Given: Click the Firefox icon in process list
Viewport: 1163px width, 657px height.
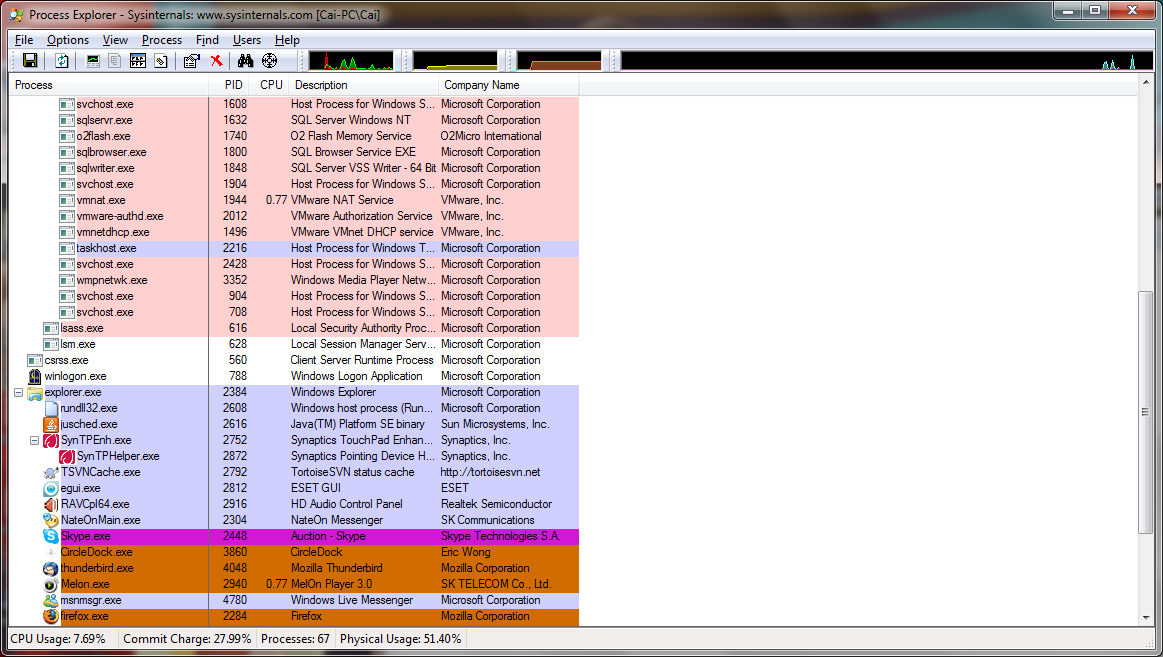Looking at the screenshot, I should 51,616.
